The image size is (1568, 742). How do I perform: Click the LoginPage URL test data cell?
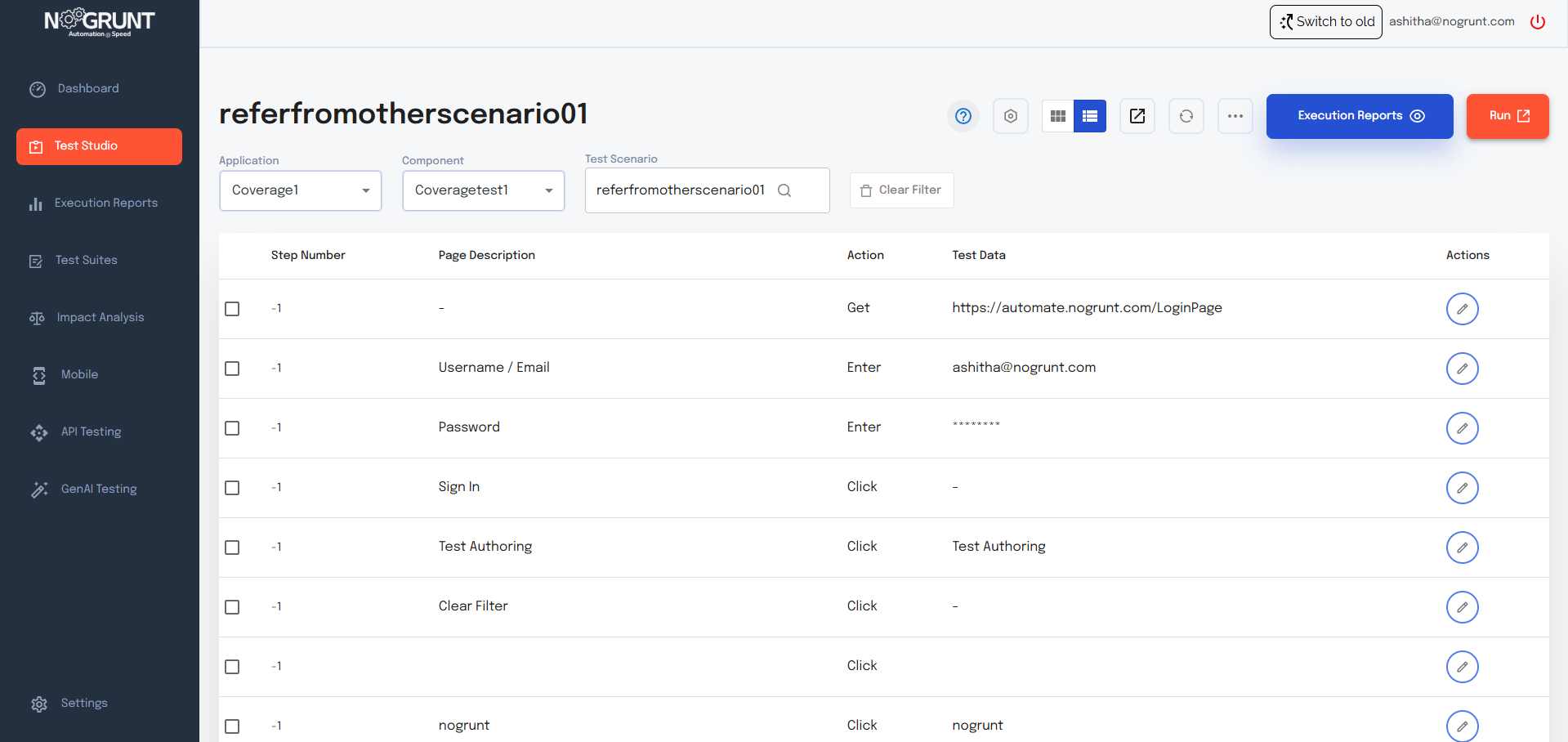(x=1087, y=308)
